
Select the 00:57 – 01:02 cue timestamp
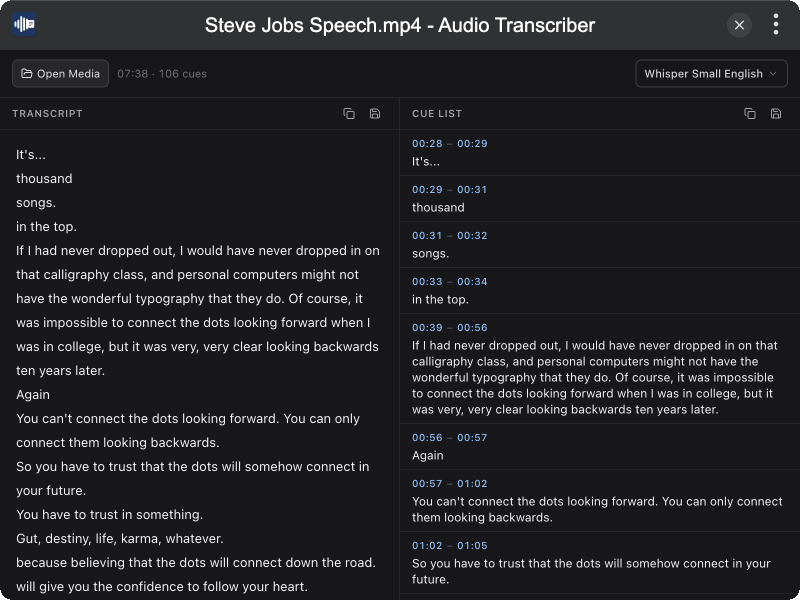pyautogui.click(x=449, y=483)
